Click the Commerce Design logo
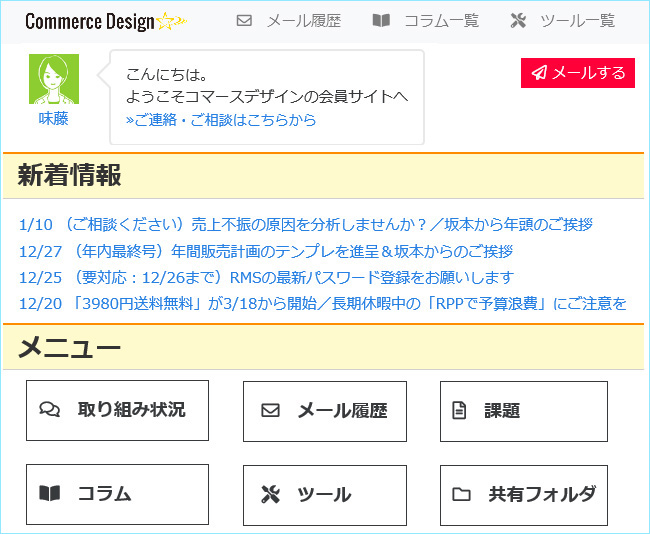650x534 pixels. click(x=106, y=22)
